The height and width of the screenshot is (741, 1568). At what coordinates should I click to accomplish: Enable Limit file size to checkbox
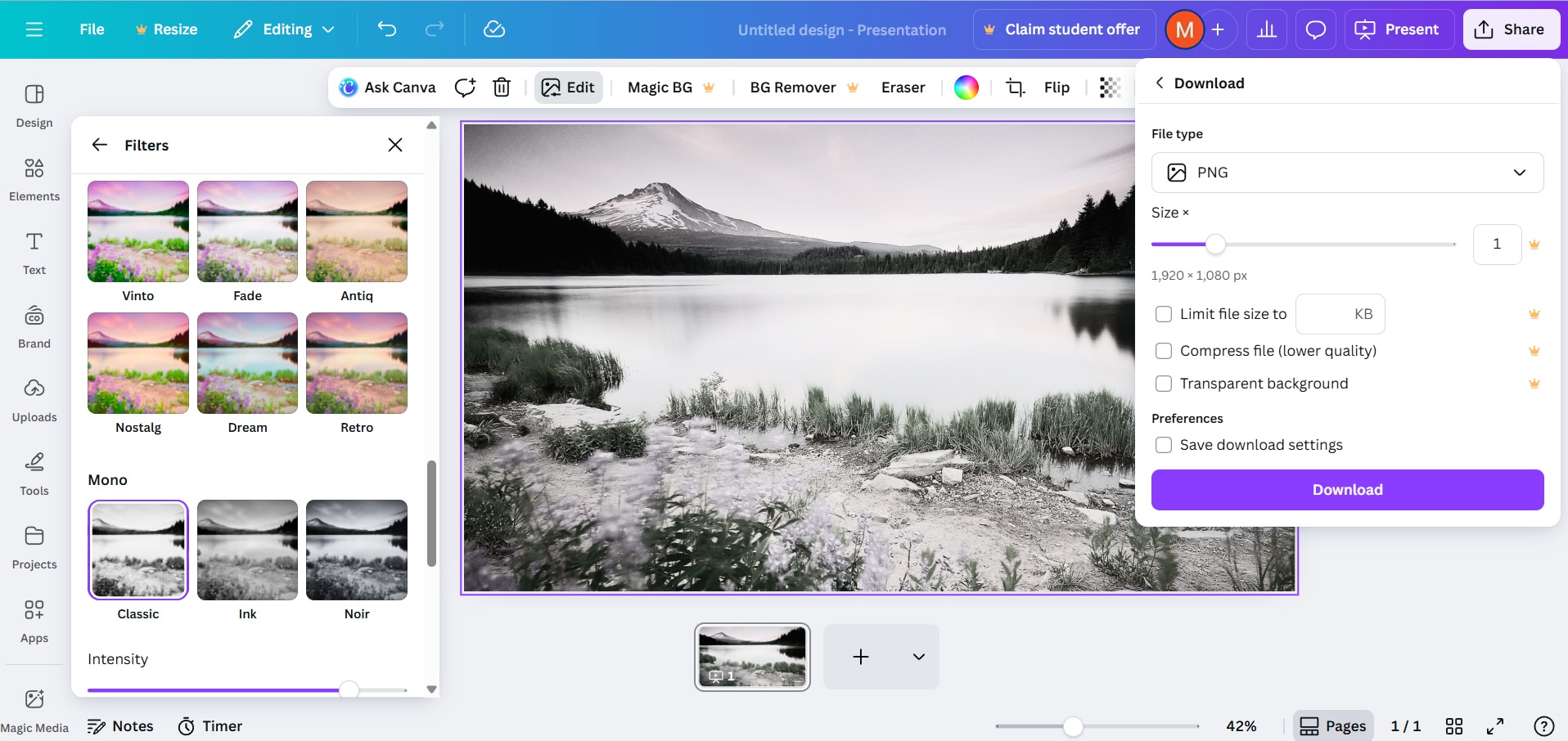[1164, 314]
